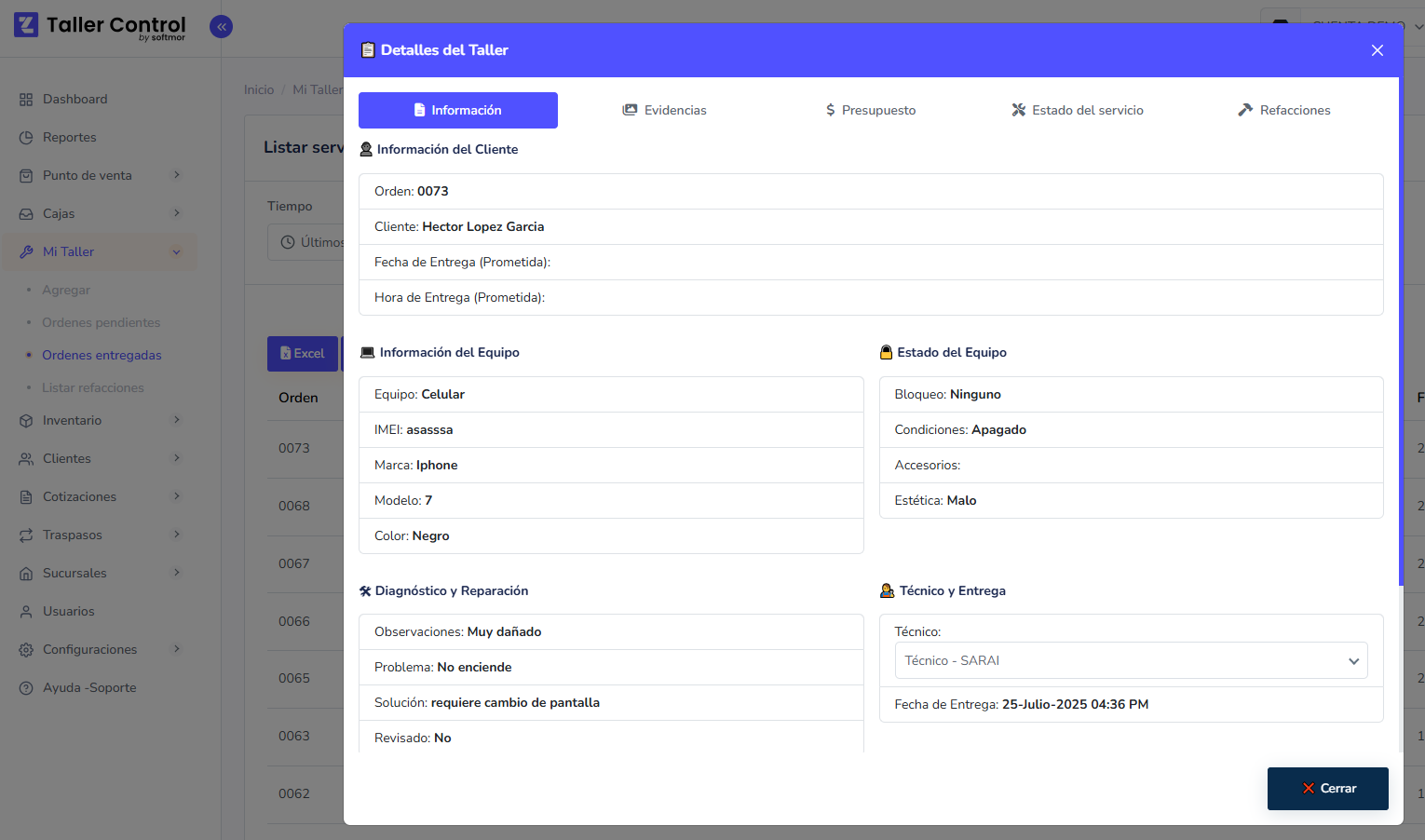This screenshot has height=840, width=1425.
Task: Open the Técnico - SARAI dropdown
Action: [1130, 660]
